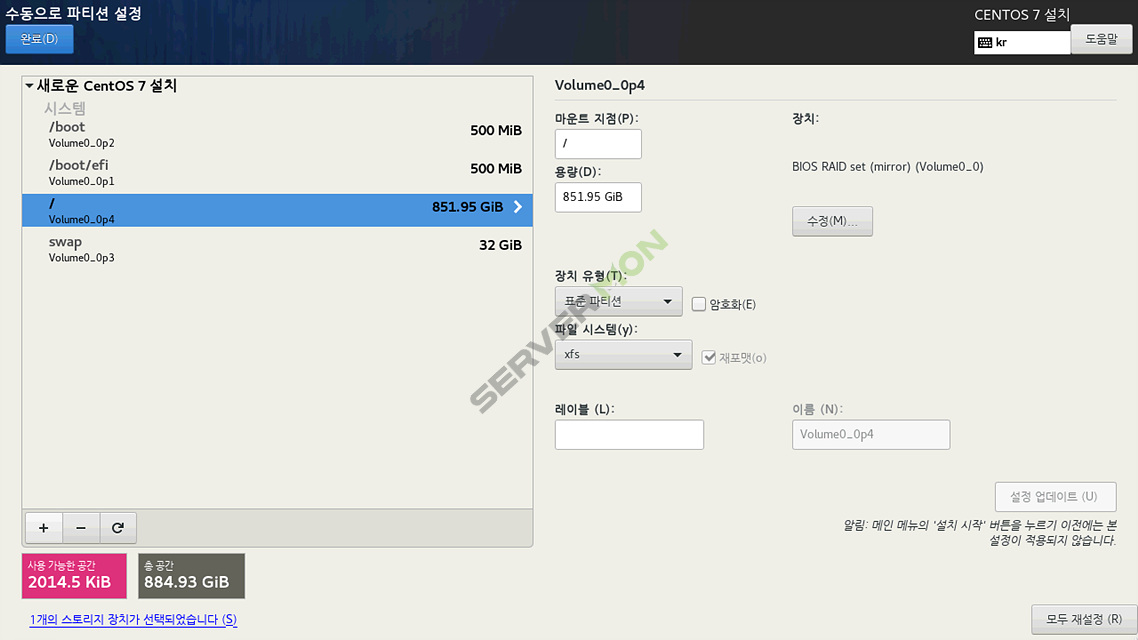Click the chevron arrow on the root partition row
This screenshot has height=640, width=1138.
point(518,207)
